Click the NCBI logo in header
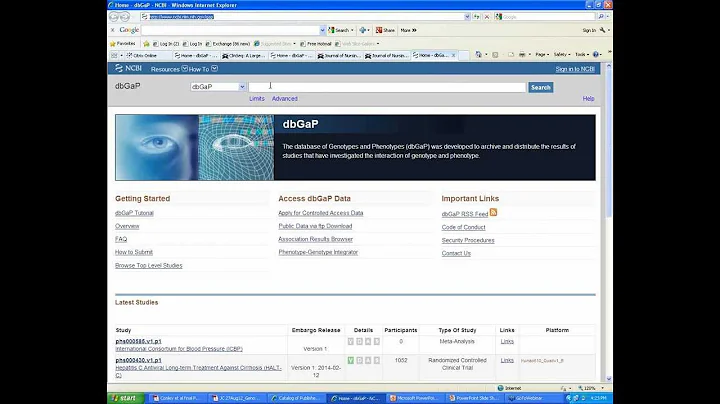The image size is (720, 404). point(128,68)
